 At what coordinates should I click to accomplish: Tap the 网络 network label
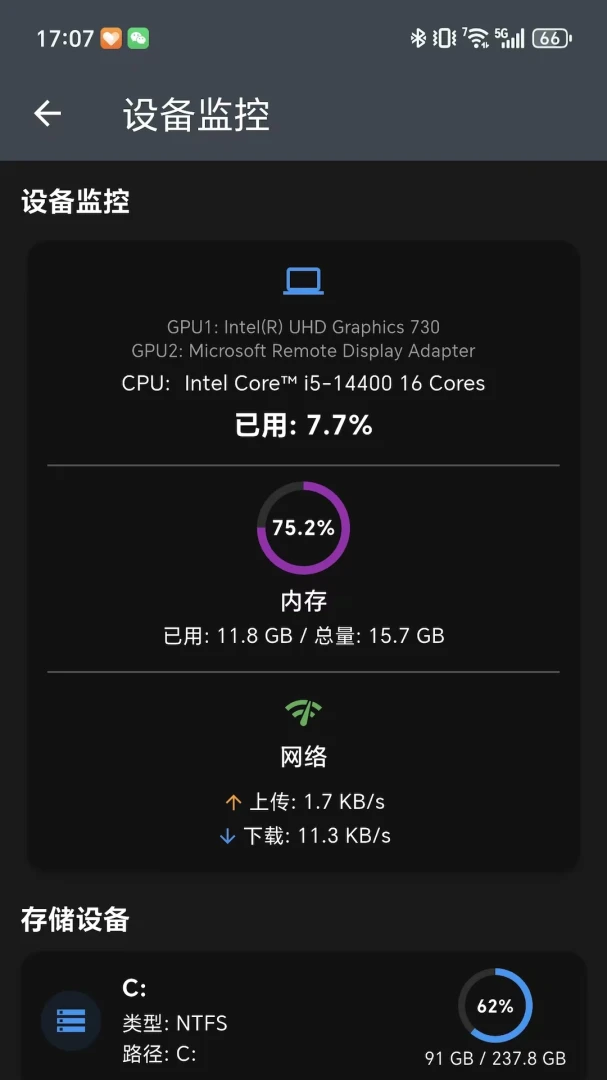[303, 757]
